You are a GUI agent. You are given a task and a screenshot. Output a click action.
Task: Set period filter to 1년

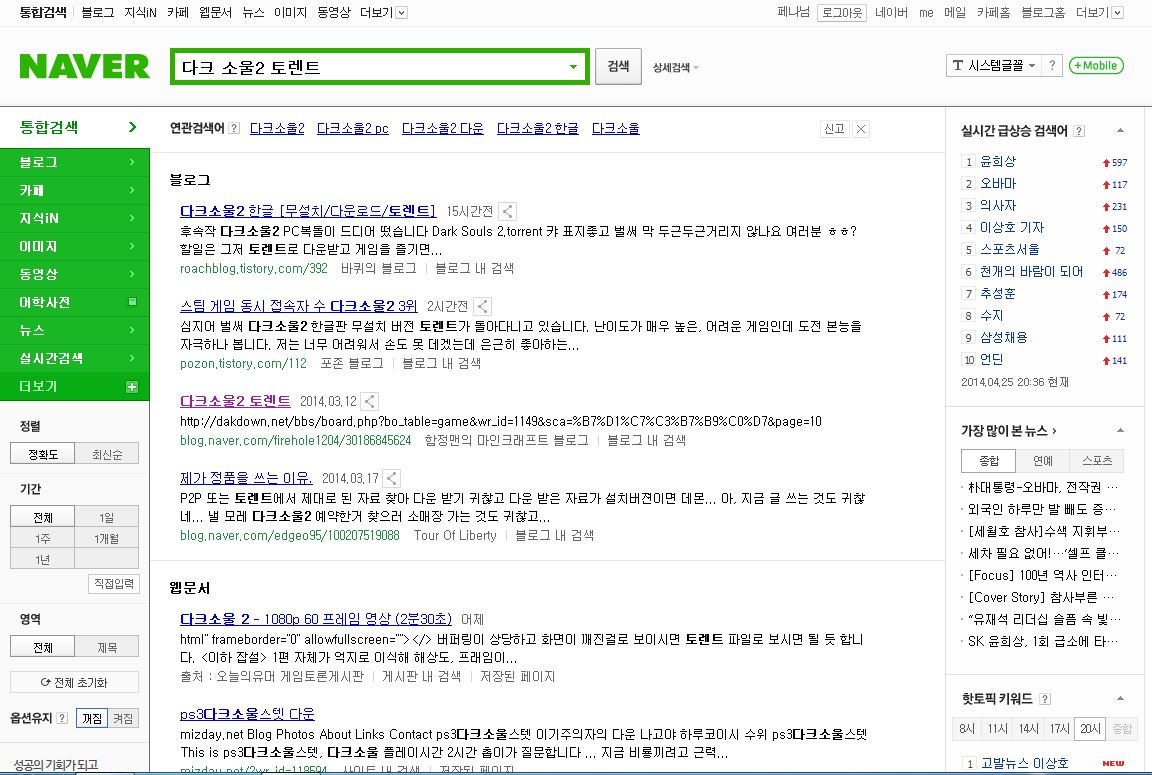click(43, 559)
